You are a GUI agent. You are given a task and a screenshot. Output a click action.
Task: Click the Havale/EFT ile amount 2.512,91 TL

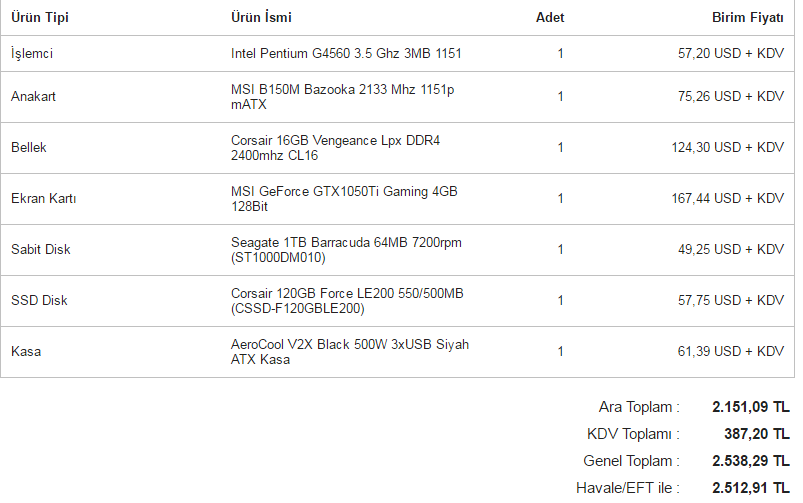(750, 489)
